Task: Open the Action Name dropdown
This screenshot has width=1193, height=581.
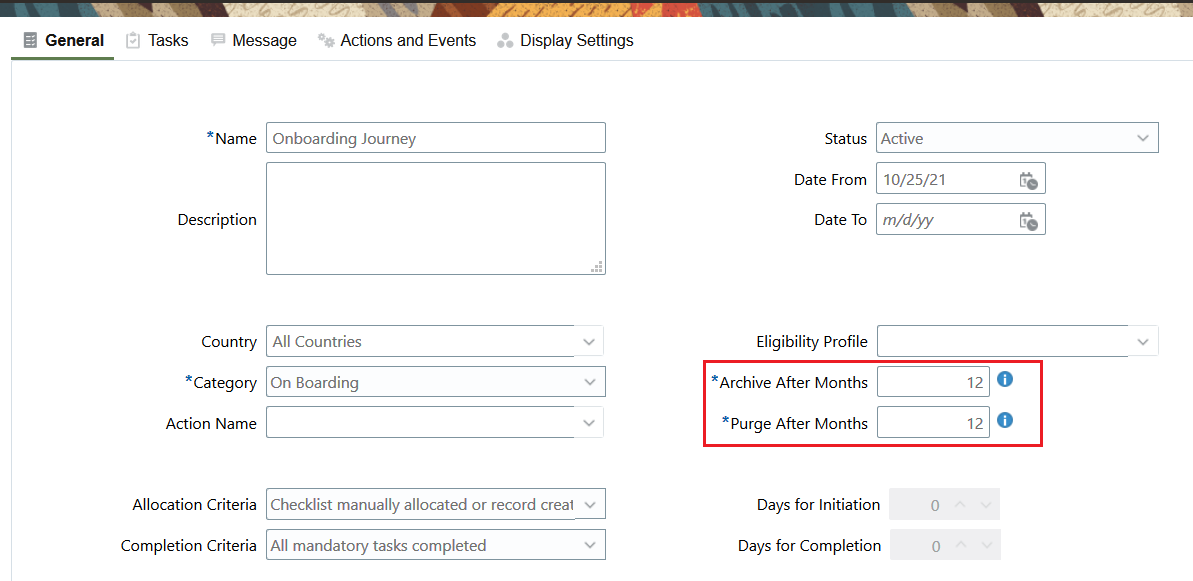Action: 590,424
